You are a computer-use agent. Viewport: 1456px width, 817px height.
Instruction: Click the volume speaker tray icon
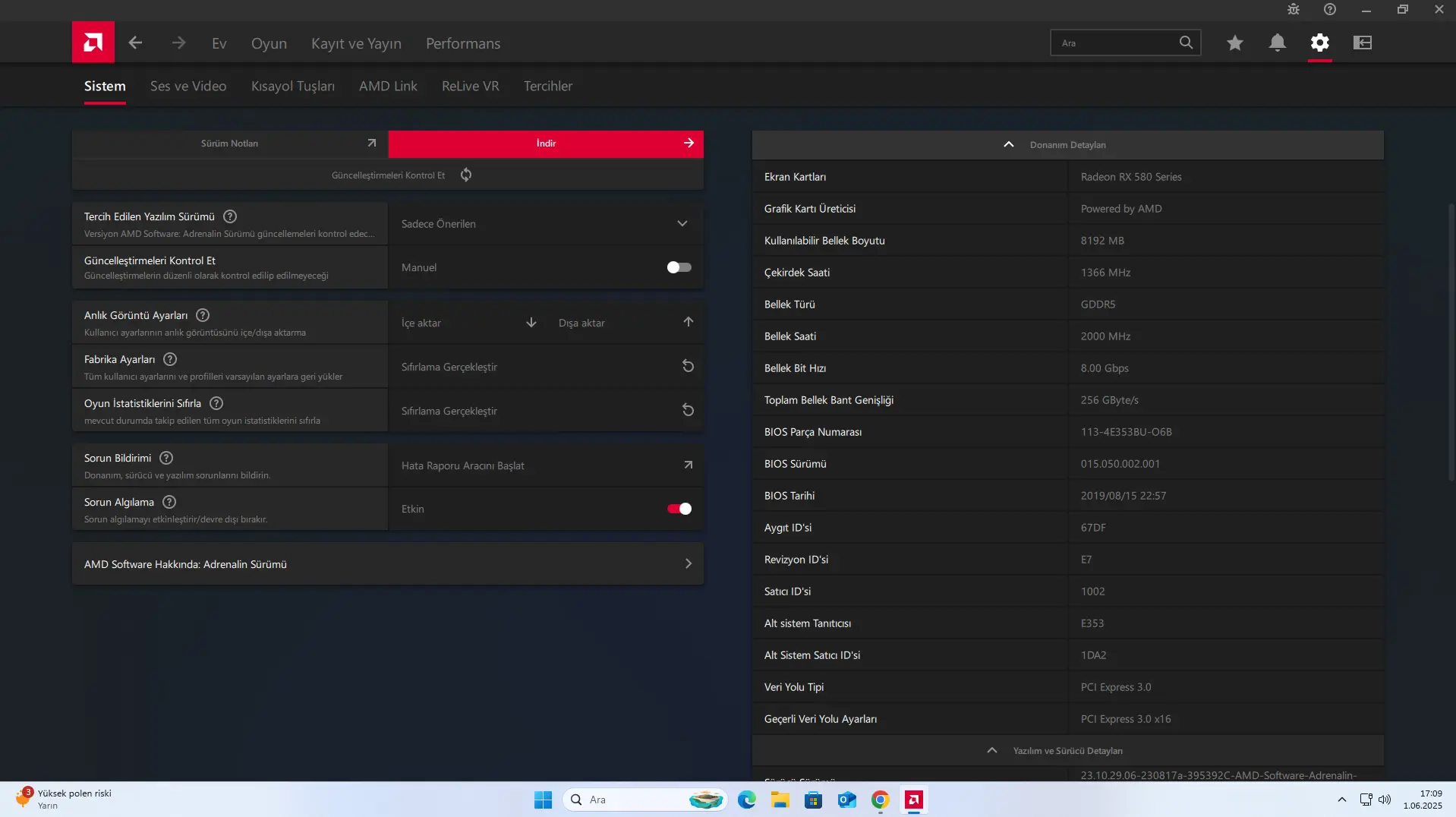[1385, 800]
